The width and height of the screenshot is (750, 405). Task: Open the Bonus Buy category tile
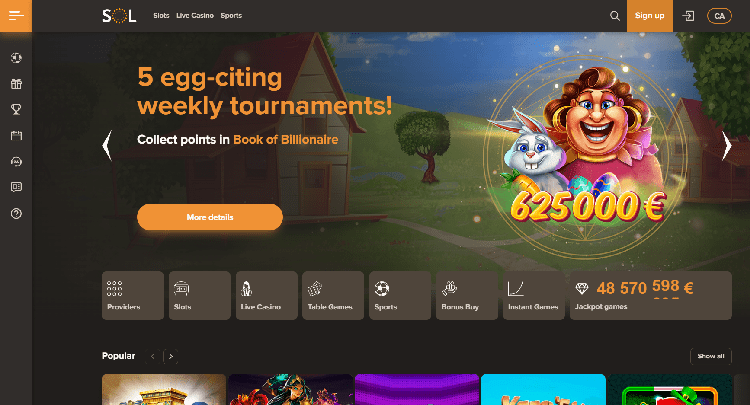[466, 295]
